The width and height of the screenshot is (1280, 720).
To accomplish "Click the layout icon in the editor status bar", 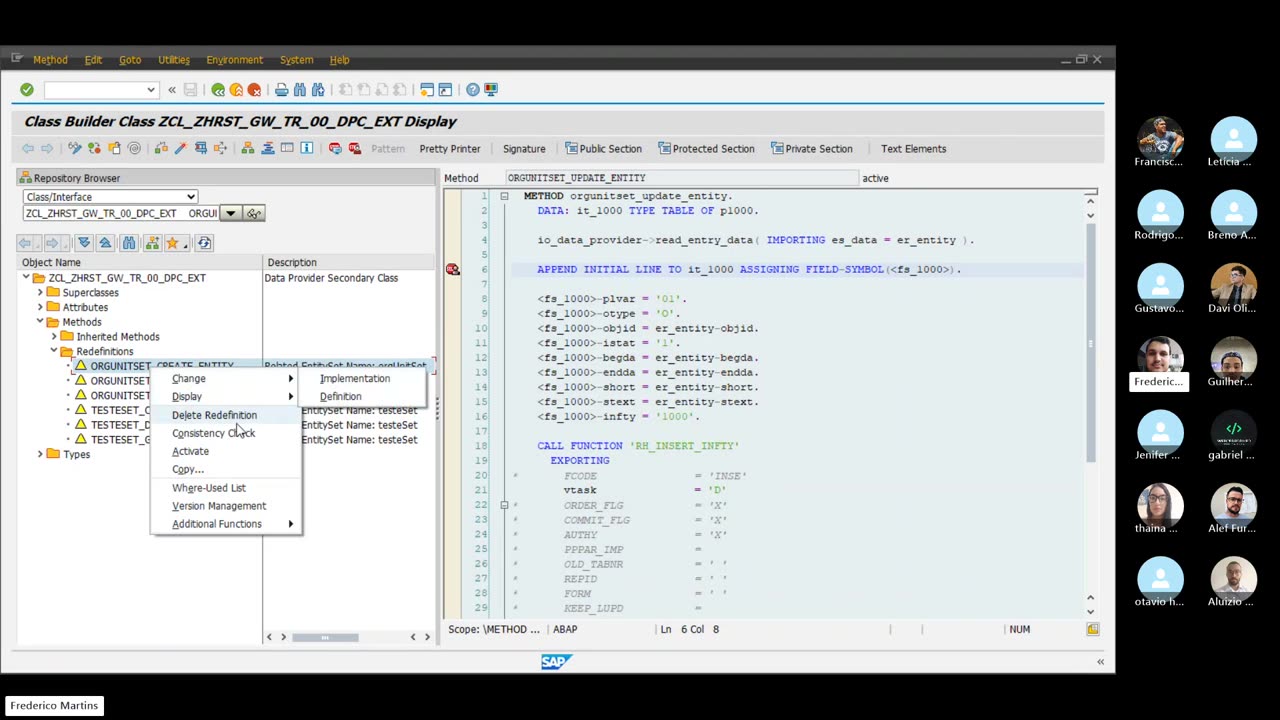I will [1093, 629].
